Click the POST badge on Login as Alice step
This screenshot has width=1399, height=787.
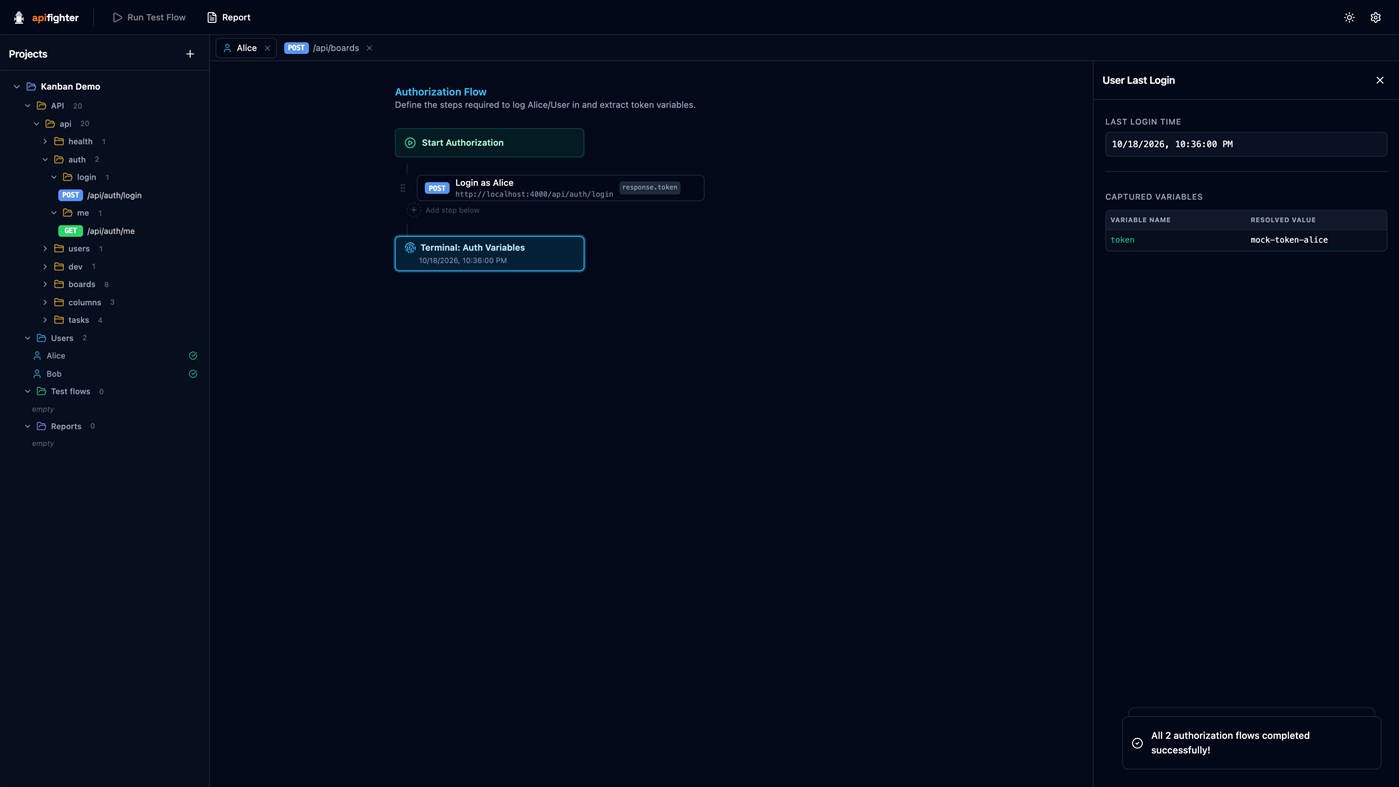(437, 188)
